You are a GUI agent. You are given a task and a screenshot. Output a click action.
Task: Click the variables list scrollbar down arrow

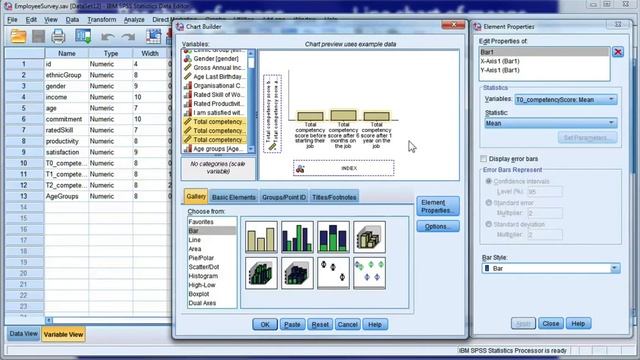251,149
